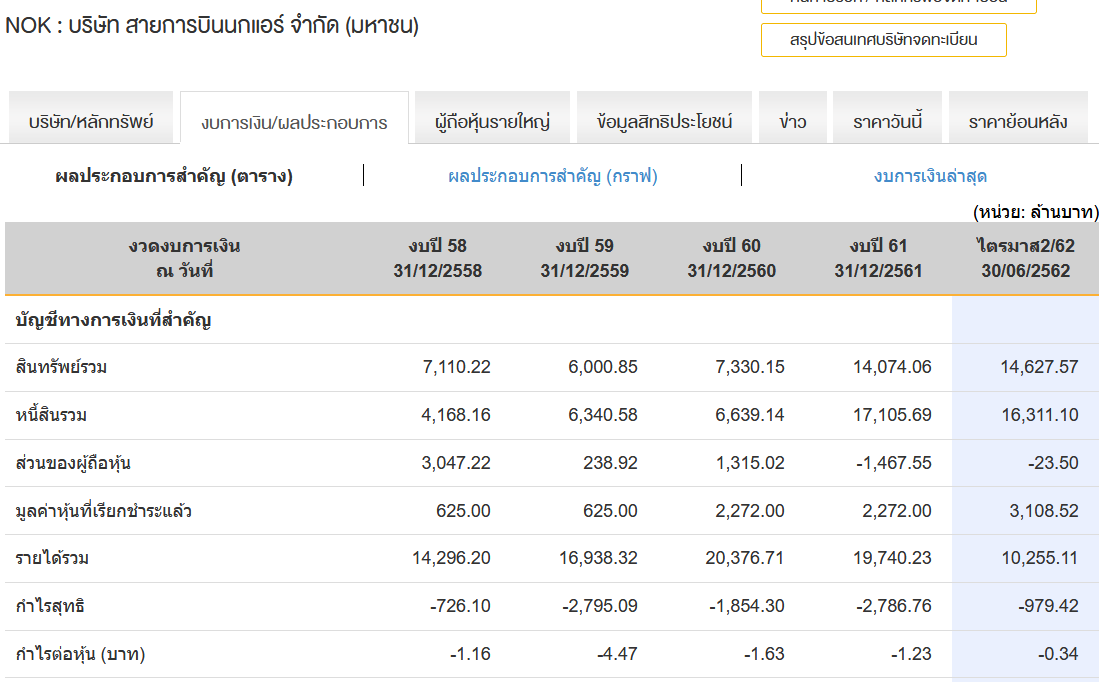Click the หนี้สินรวม row label
1101x682 pixels.
pyautogui.click(x=51, y=415)
